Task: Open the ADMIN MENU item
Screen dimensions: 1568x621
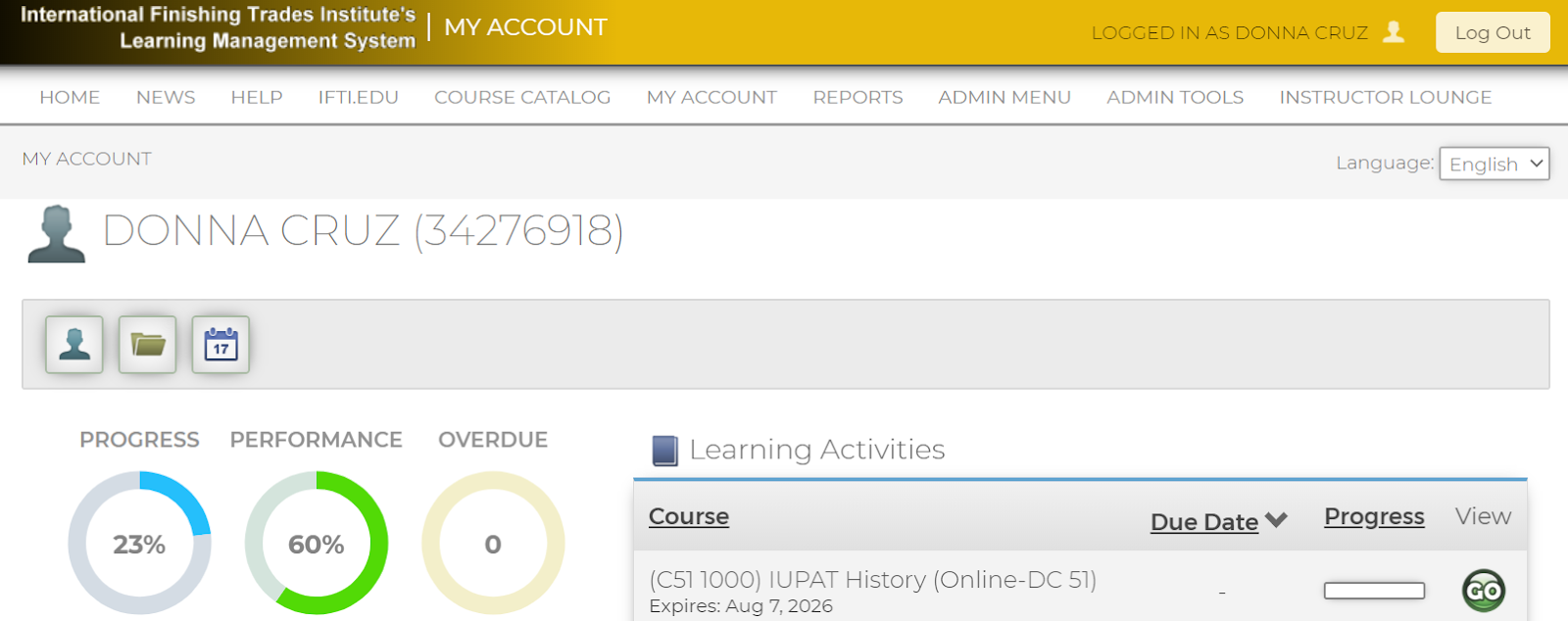Action: (x=1004, y=97)
